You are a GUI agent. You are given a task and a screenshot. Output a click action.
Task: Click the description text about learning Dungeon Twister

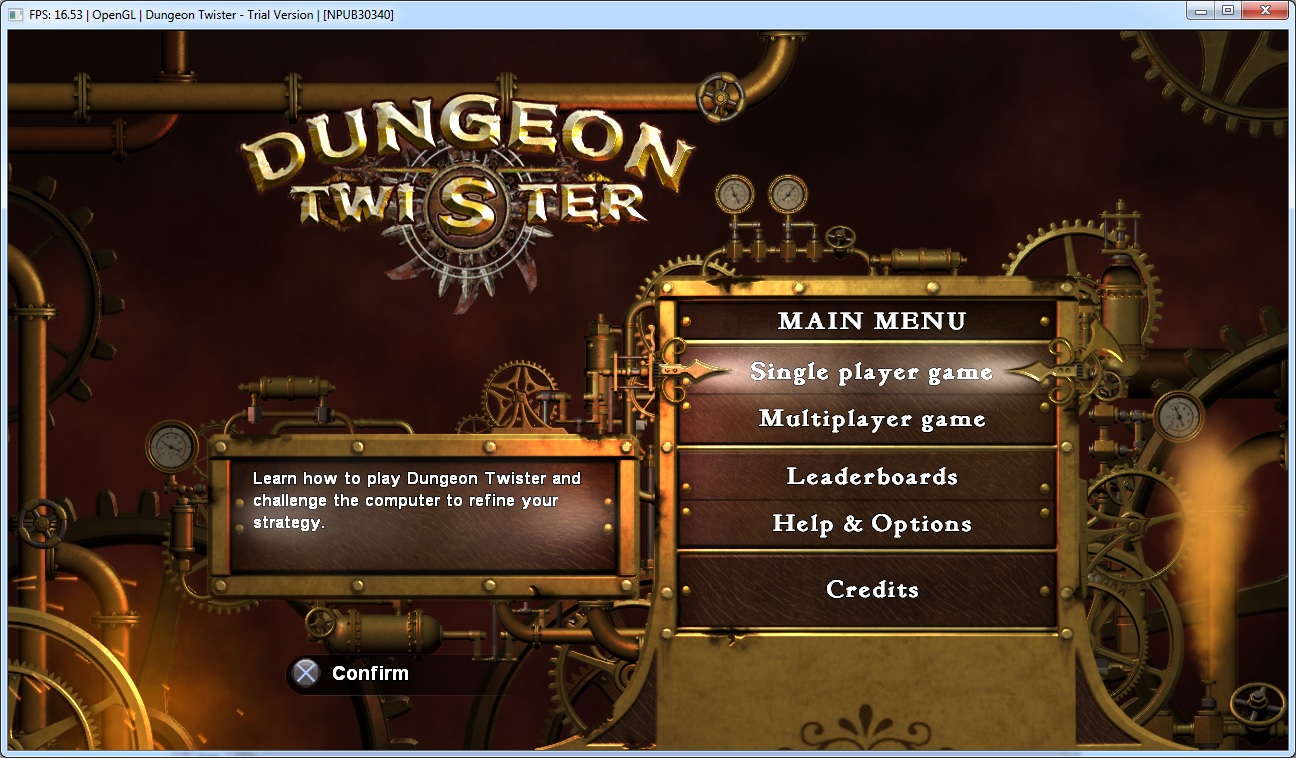[x=417, y=500]
